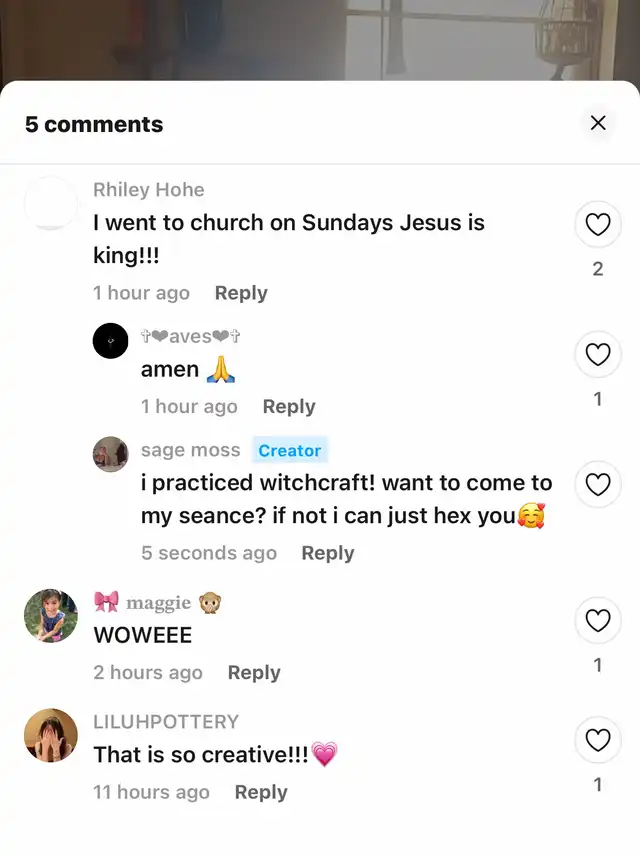
Task: Like maggie's WOWEEE comment
Action: [x=598, y=621]
